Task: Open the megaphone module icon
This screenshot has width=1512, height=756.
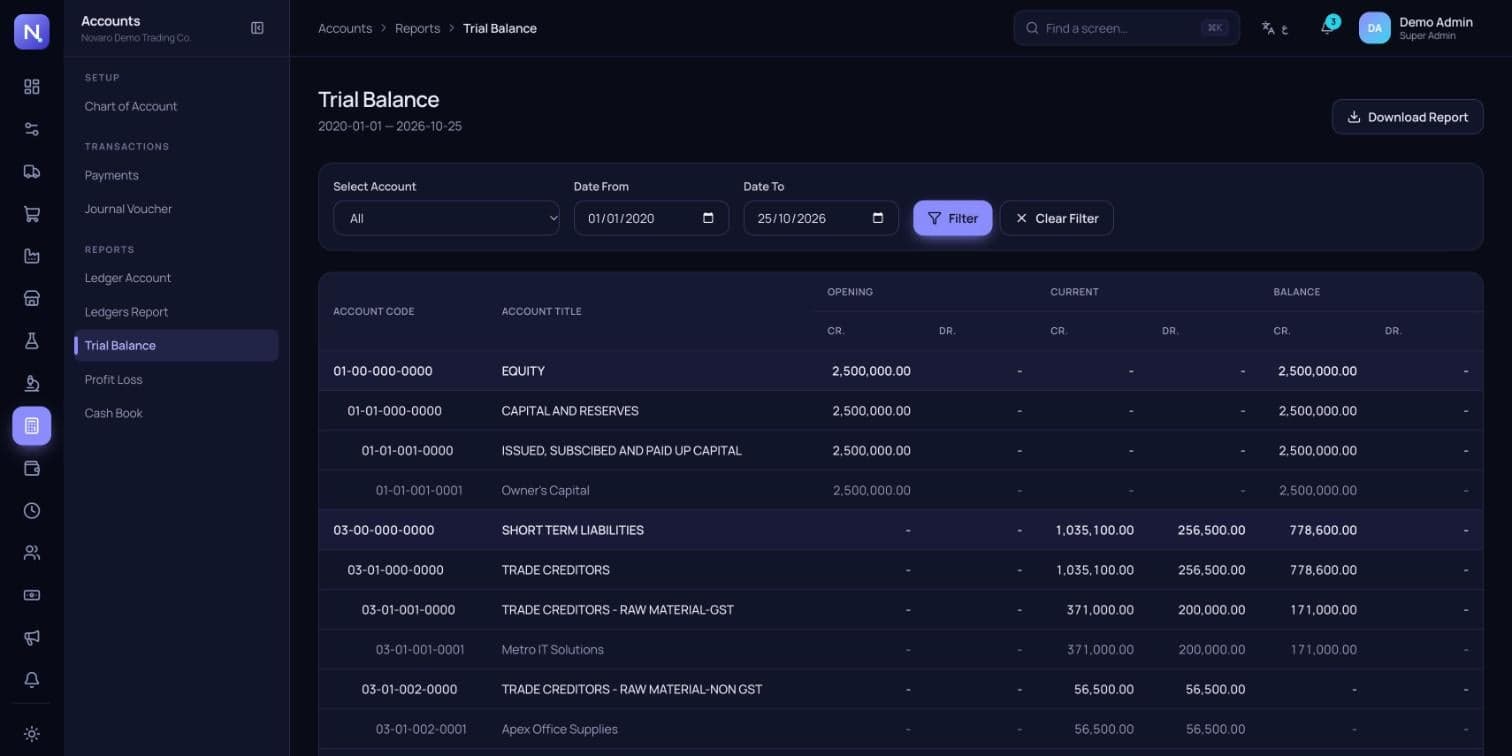Action: pos(32,637)
